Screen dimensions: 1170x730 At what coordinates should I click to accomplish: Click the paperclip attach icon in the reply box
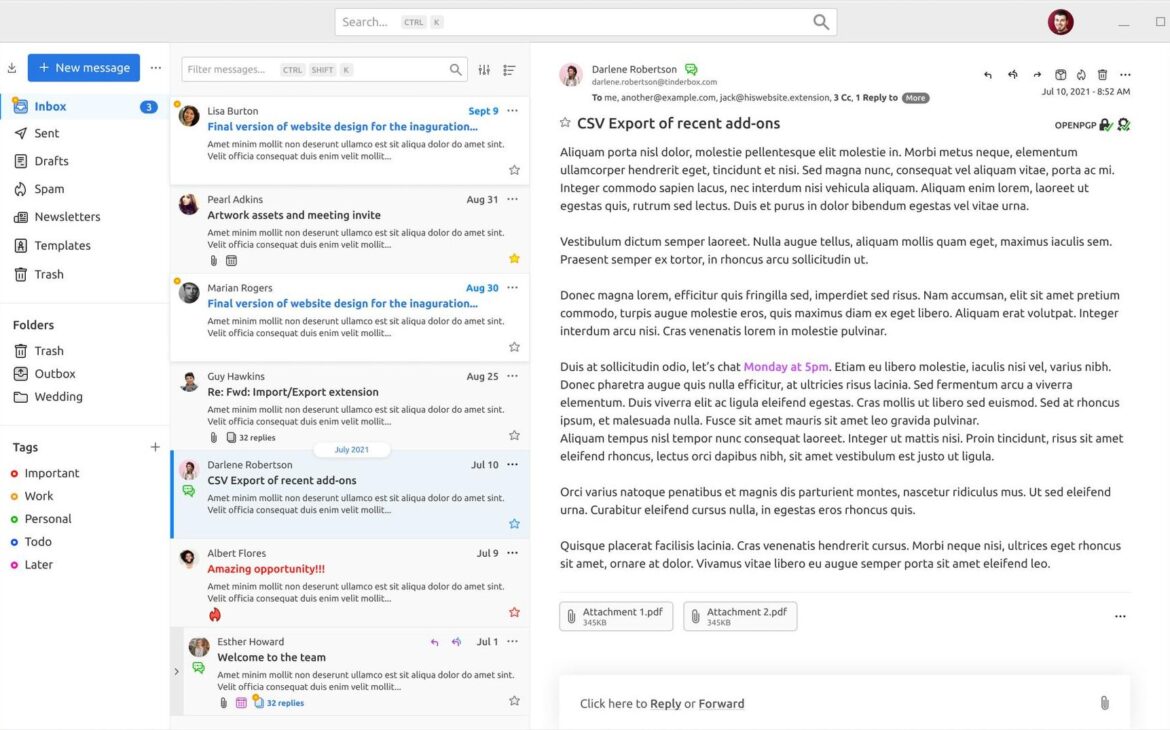pyautogui.click(x=1104, y=703)
